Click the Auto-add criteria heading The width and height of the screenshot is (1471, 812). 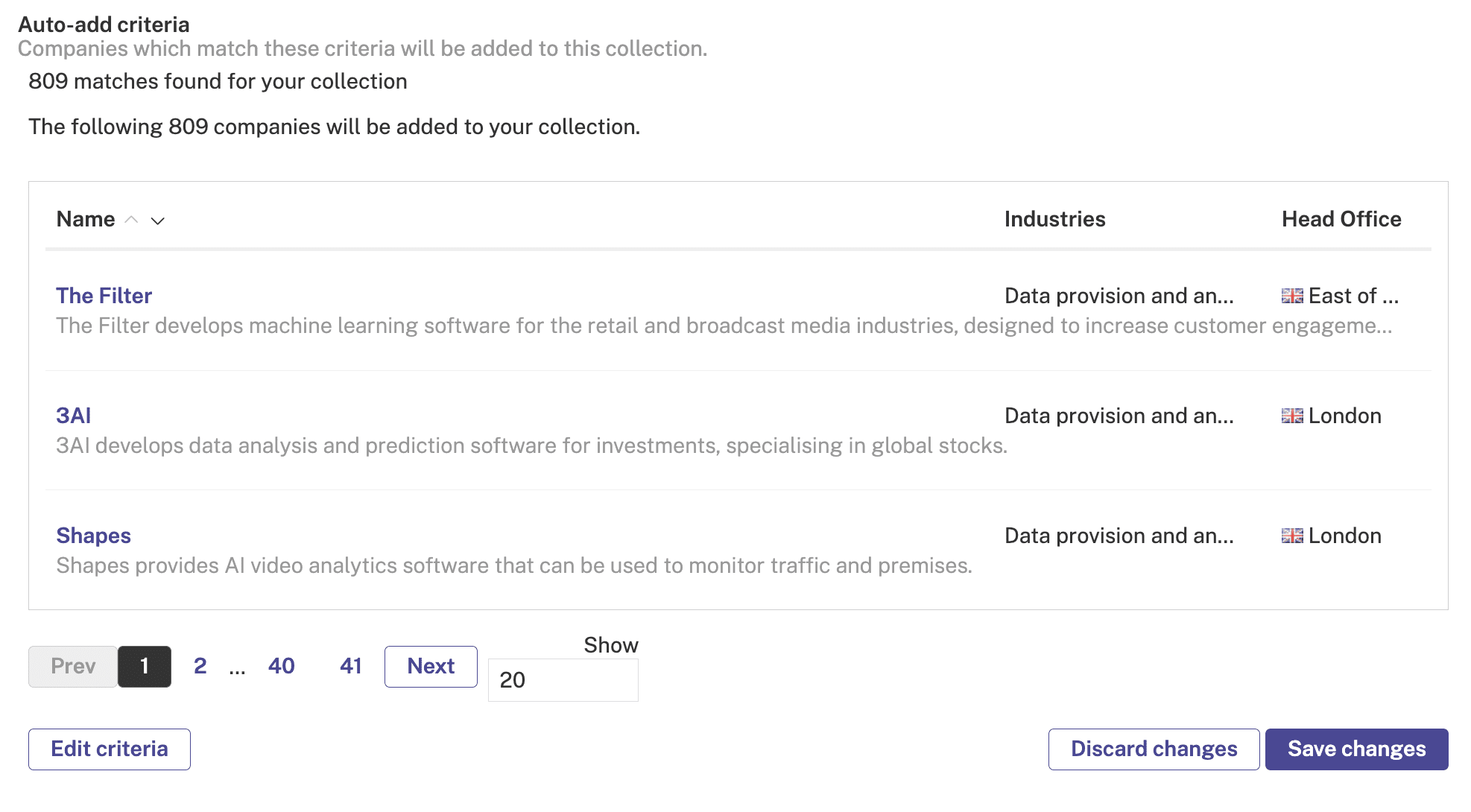click(x=104, y=25)
